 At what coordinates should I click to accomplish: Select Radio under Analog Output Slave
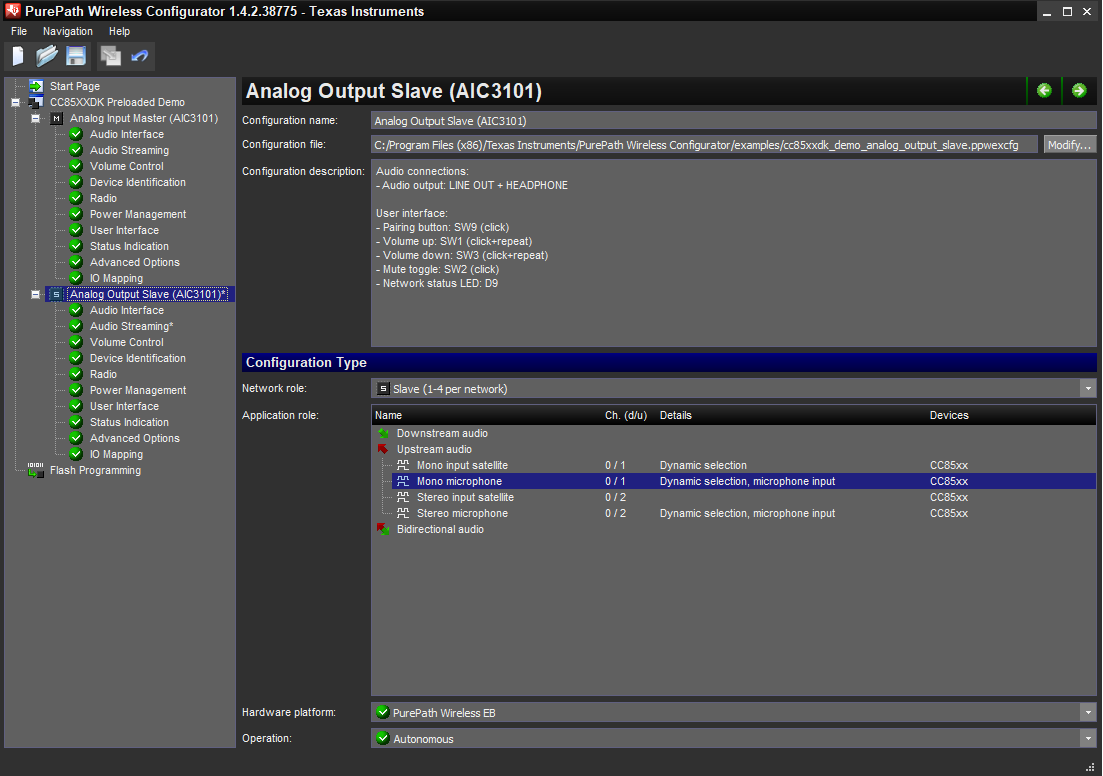coord(103,374)
